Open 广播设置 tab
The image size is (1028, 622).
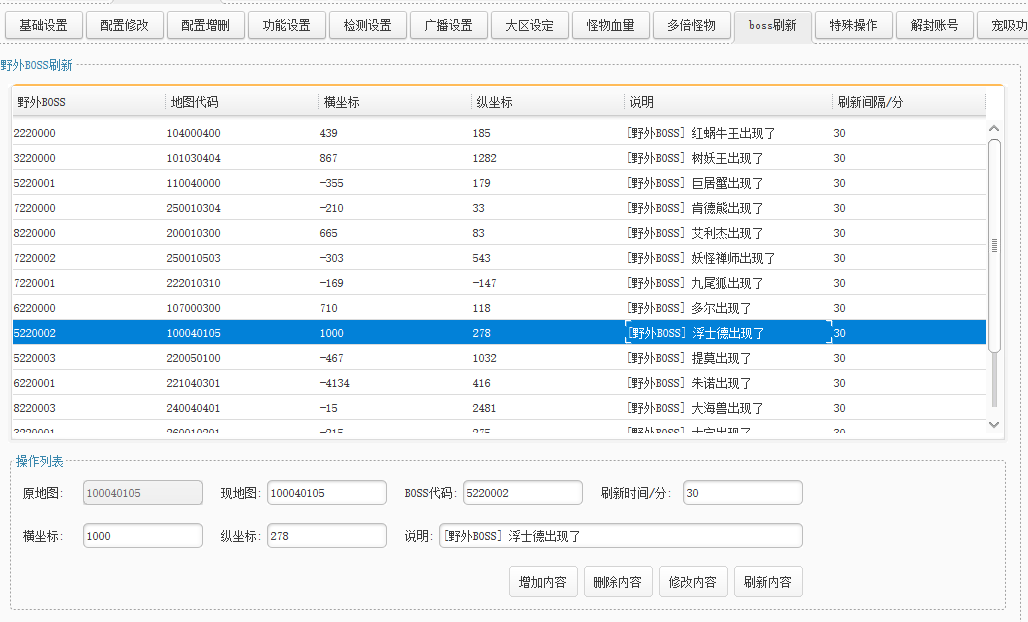pyautogui.click(x=448, y=26)
